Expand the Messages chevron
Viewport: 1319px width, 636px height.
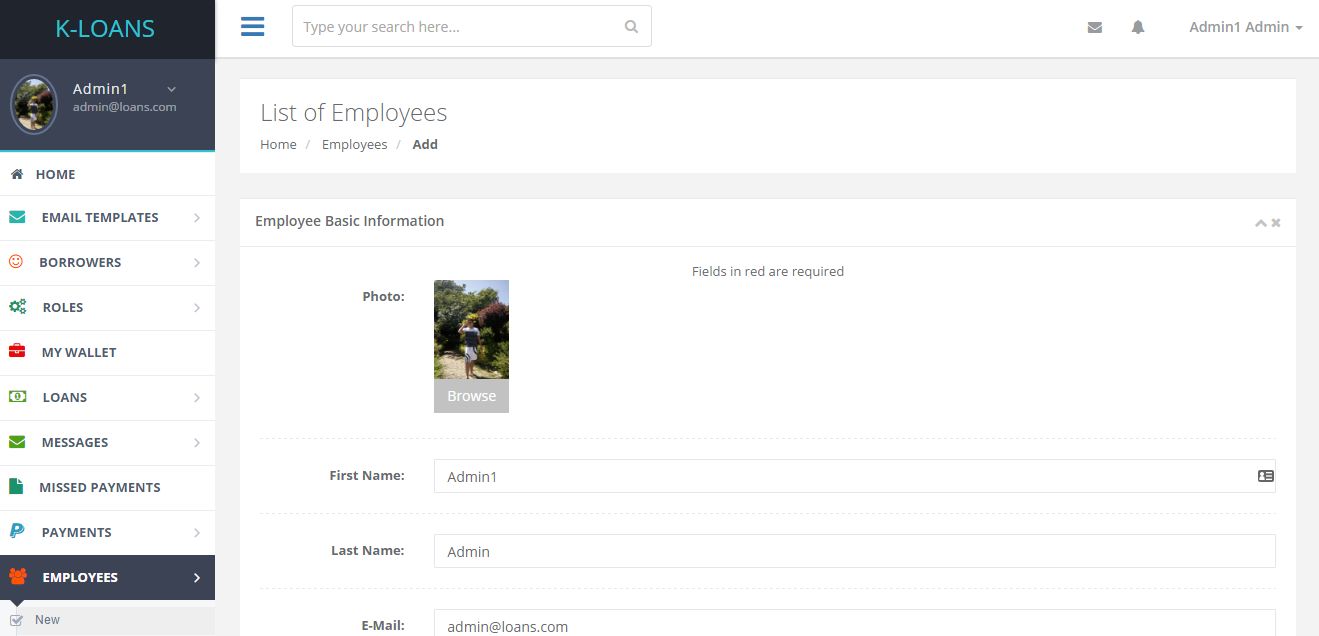[197, 443]
